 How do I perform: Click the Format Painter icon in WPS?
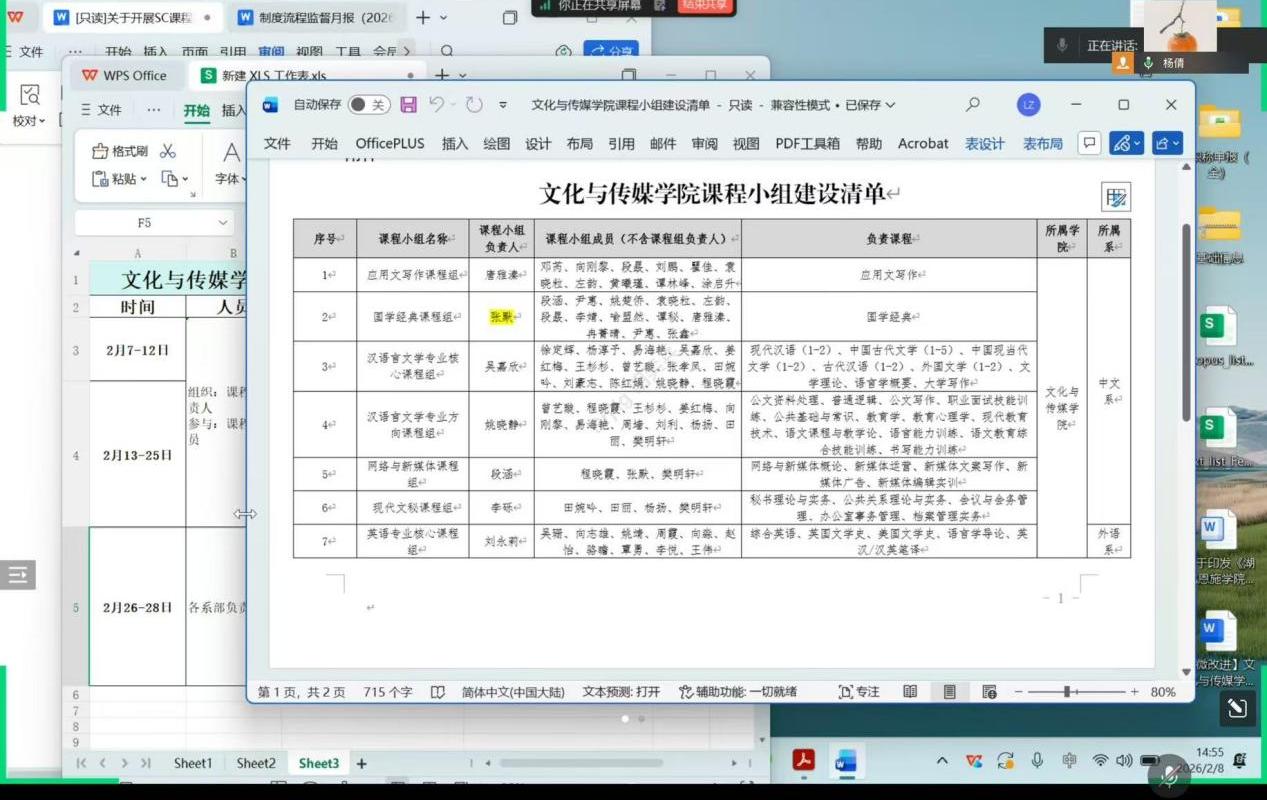click(x=100, y=151)
